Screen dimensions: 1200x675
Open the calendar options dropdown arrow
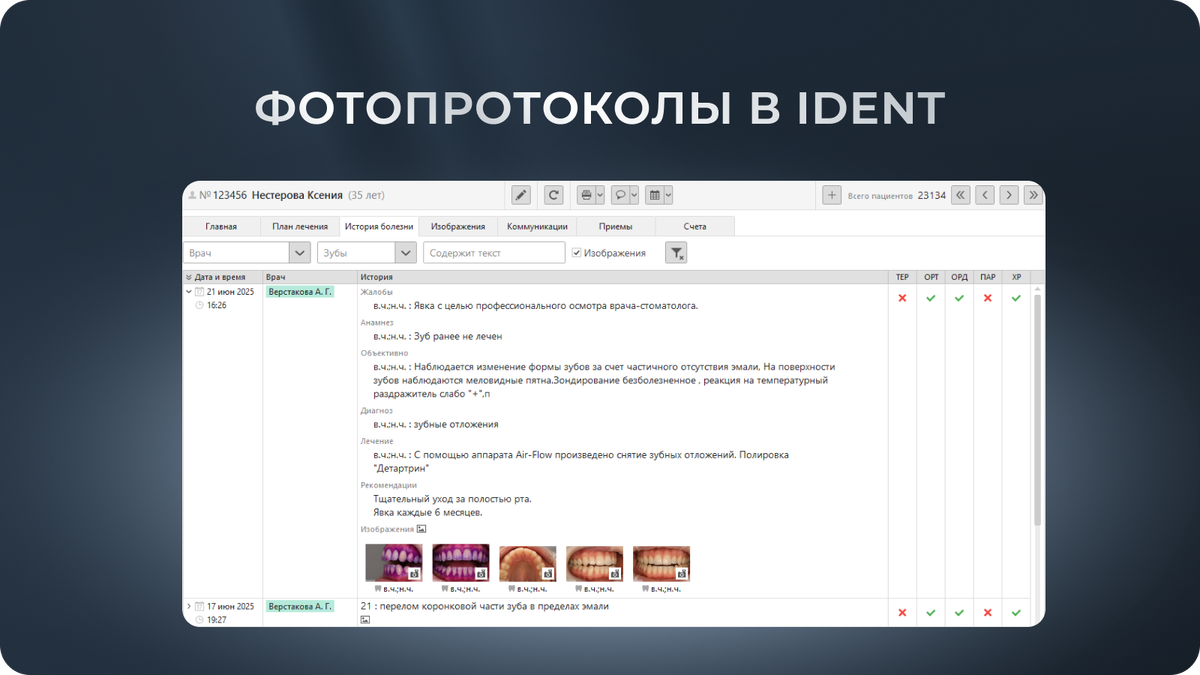pyautogui.click(x=667, y=195)
